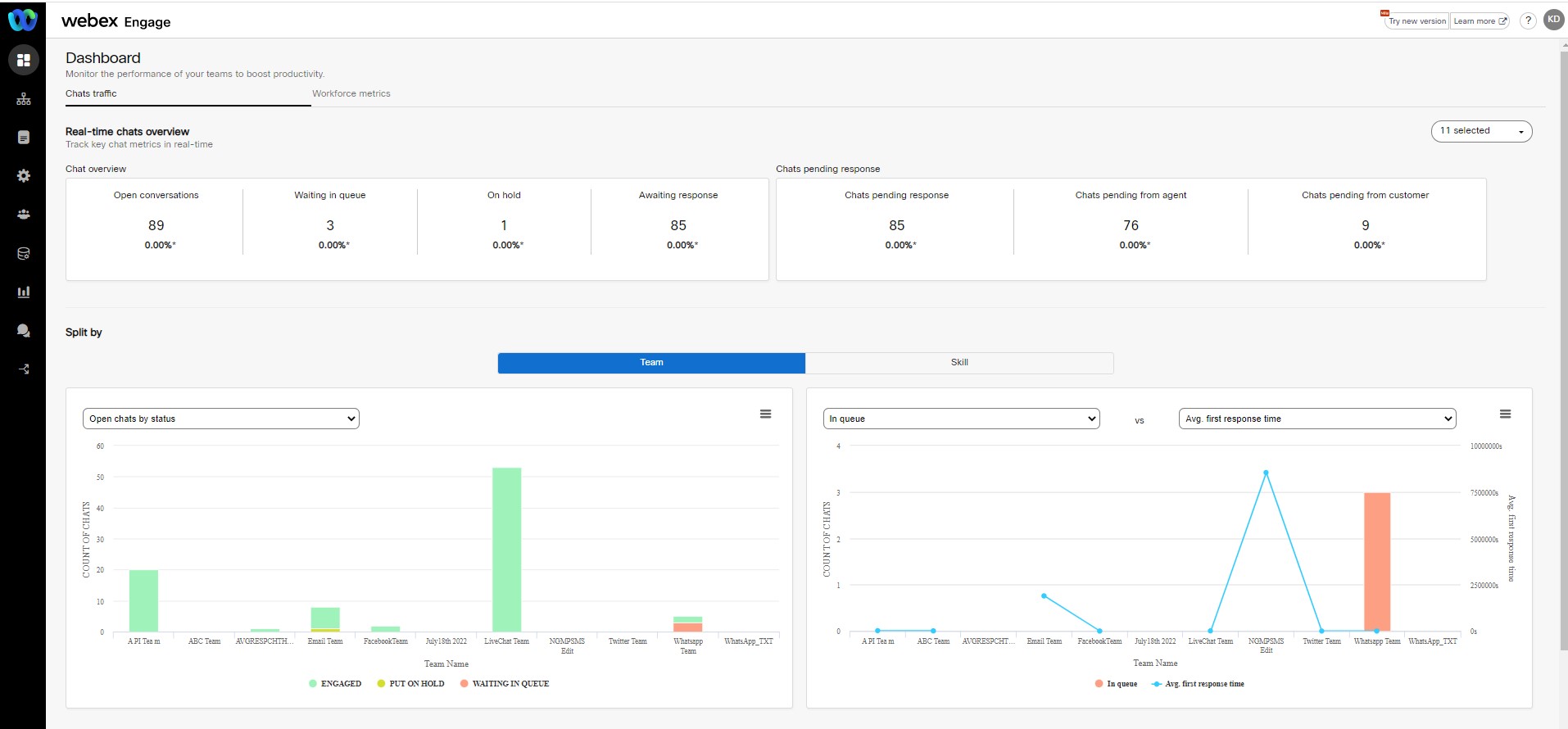Open hamburger menu of Open chats chart

click(765, 414)
